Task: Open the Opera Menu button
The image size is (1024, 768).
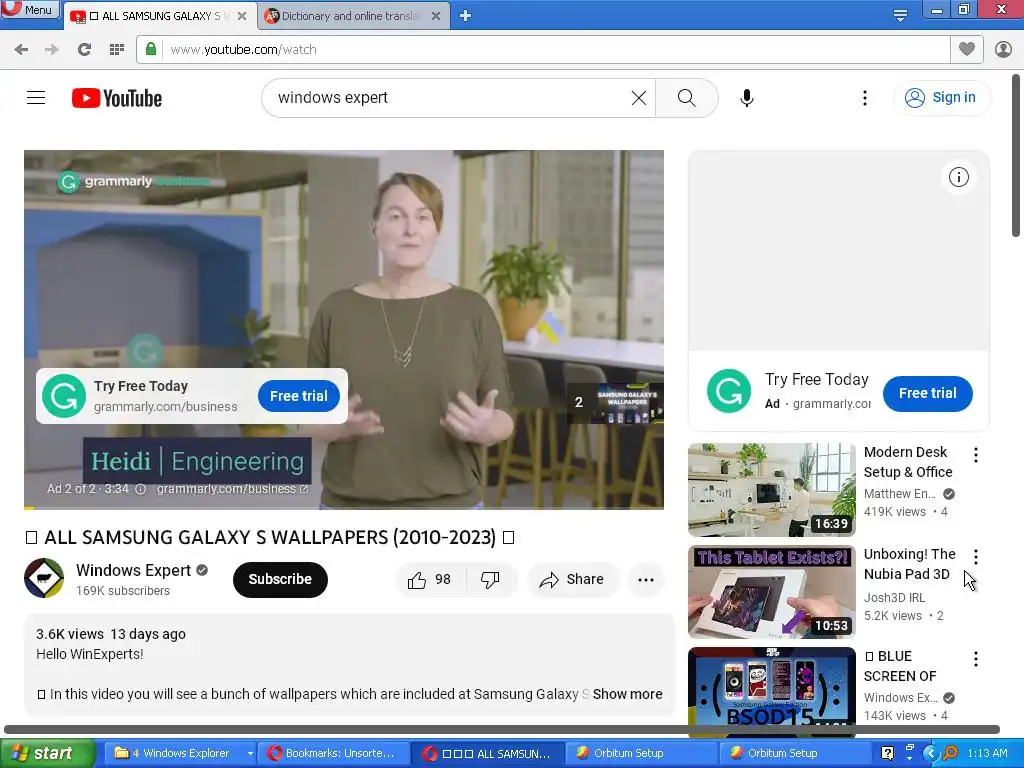Action: [x=29, y=9]
